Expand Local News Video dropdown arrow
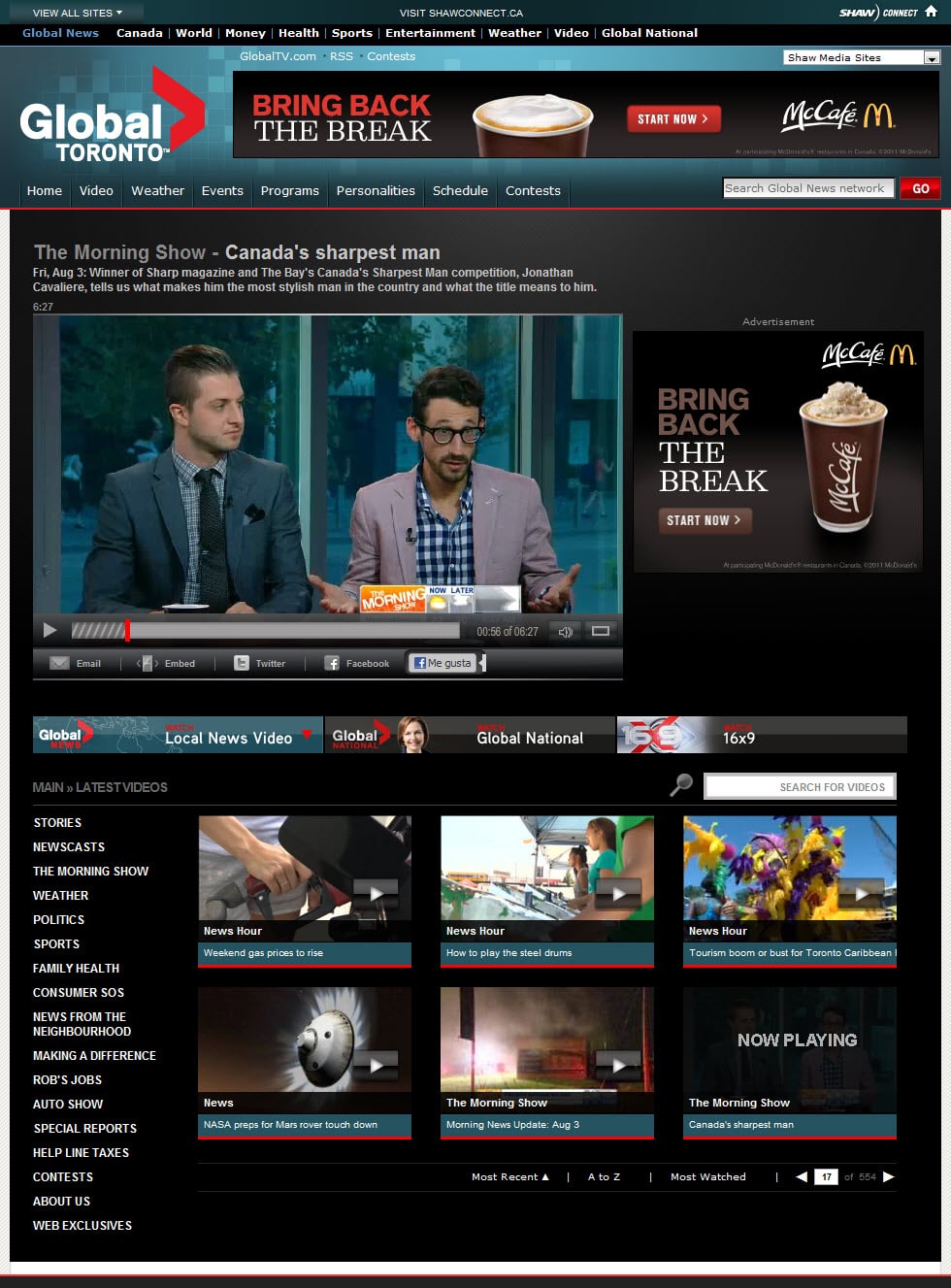 307,735
